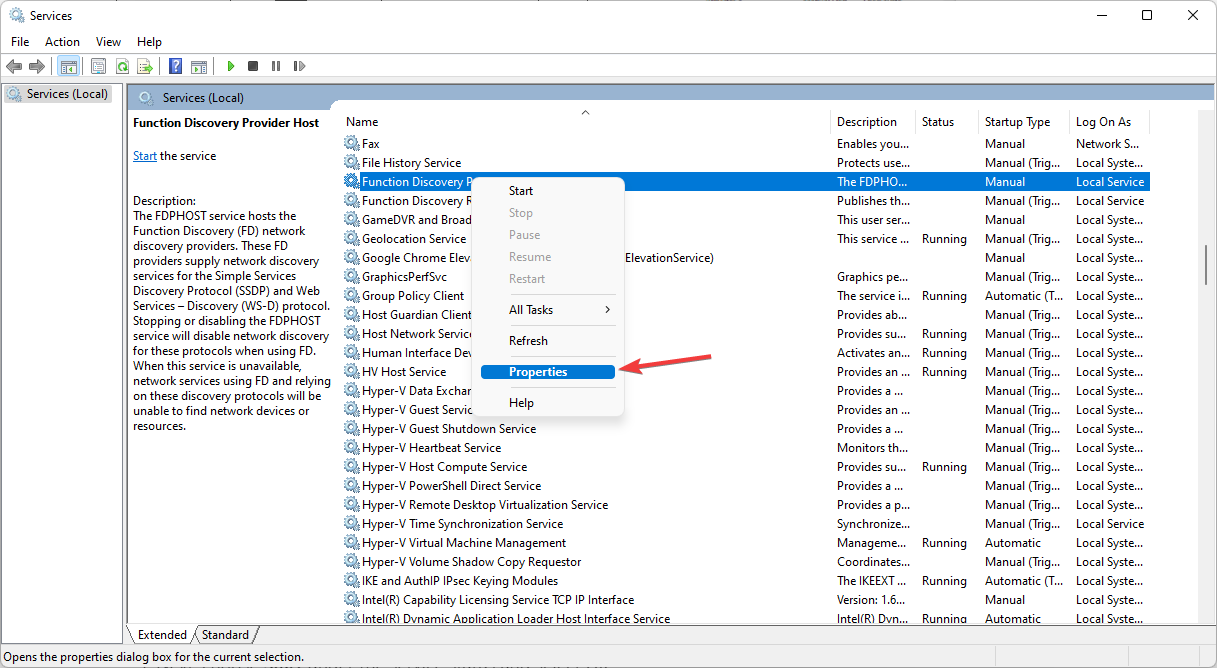This screenshot has width=1217, height=668.
Task: Select Hyper-V Remote Desktop Virtualization Service name
Action: [485, 505]
